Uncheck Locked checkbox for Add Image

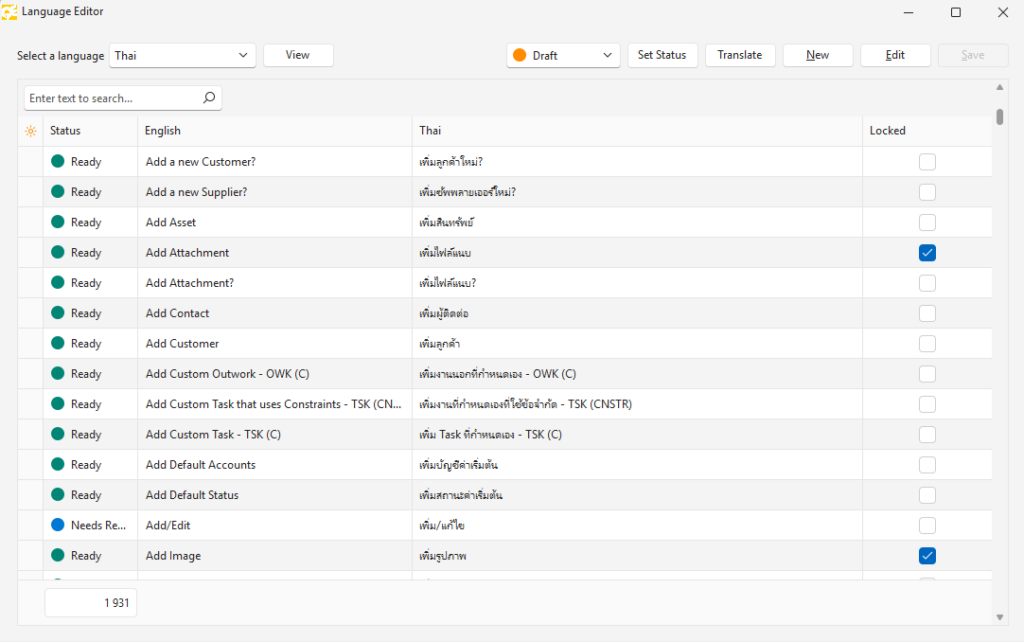tap(927, 556)
